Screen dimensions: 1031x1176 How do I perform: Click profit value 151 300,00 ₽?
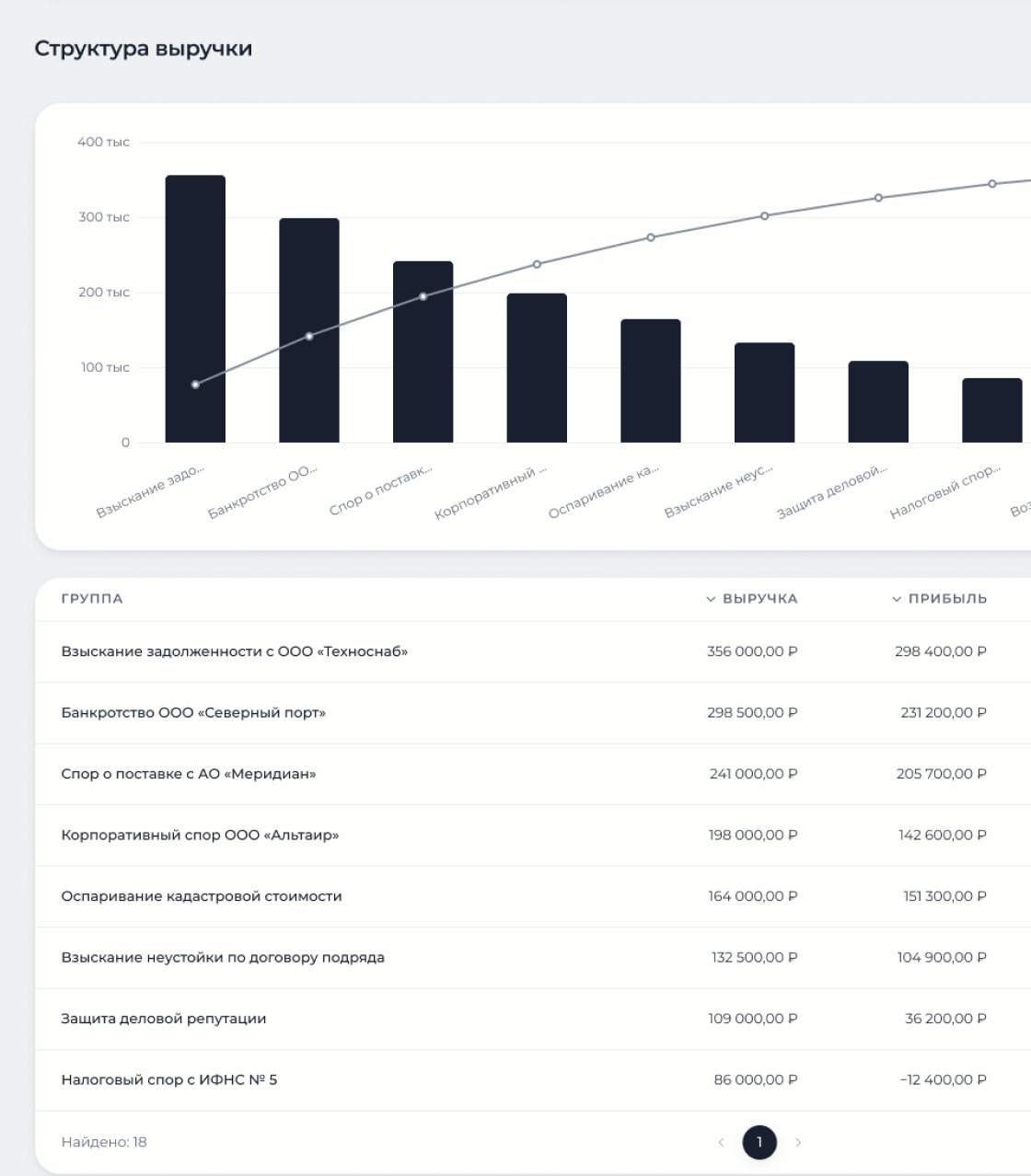[x=945, y=896]
